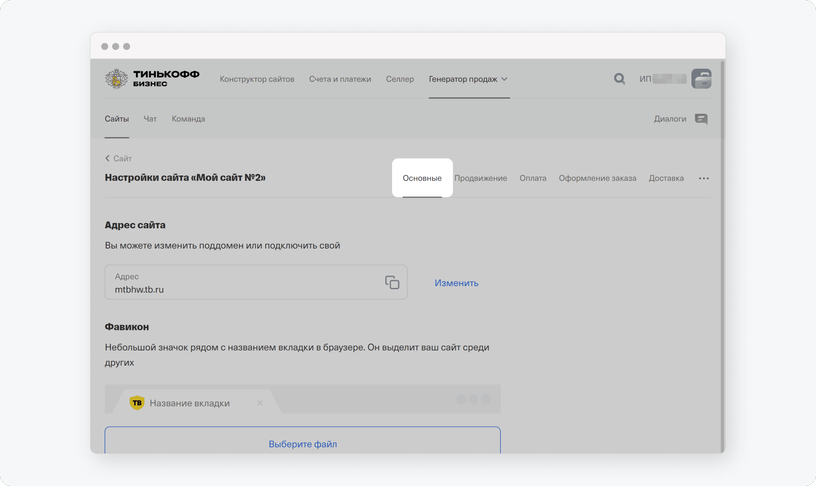Click the Диалоги chat bubble icon
Image resolution: width=816 pixels, height=486 pixels.
point(701,119)
